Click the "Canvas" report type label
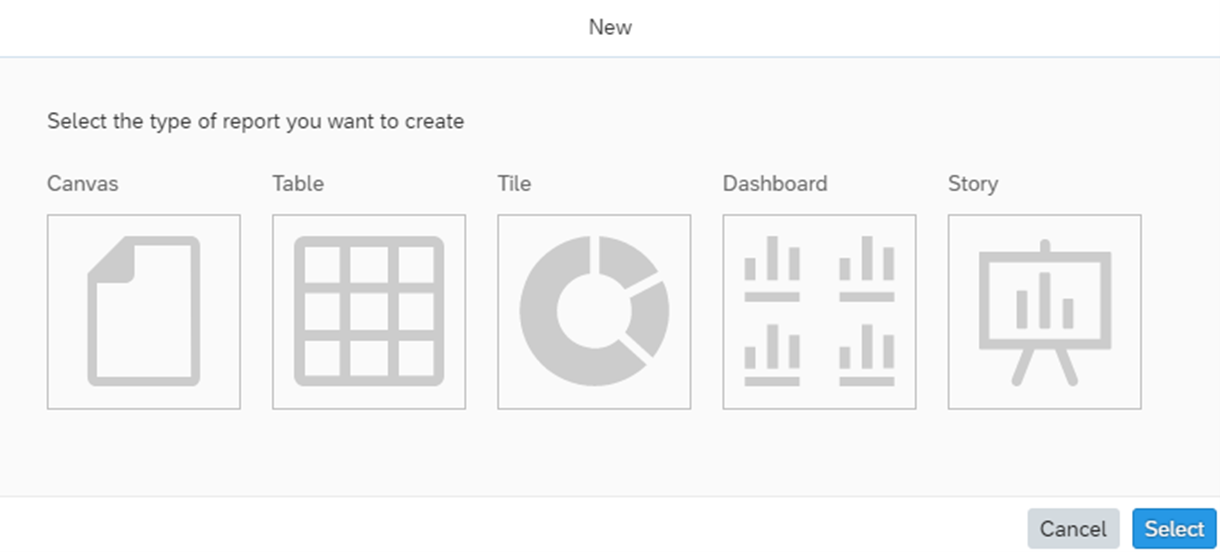1220x552 pixels. pyautogui.click(x=82, y=184)
